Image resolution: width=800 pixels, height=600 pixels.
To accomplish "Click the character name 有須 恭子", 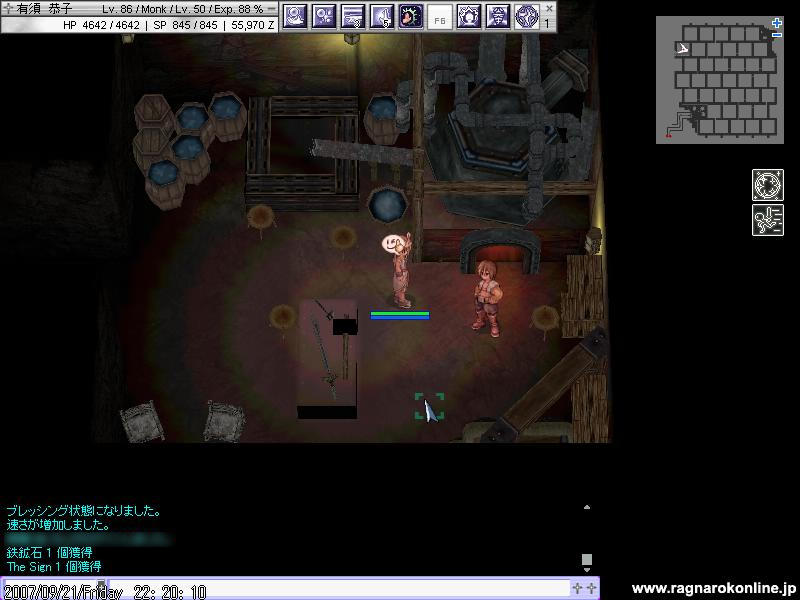I will (45, 9).
